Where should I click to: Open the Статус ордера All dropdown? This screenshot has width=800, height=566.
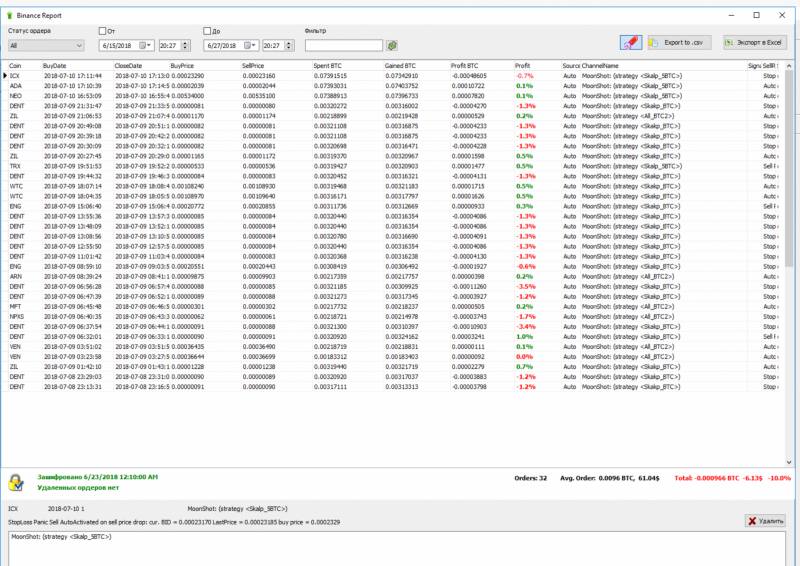[46, 45]
